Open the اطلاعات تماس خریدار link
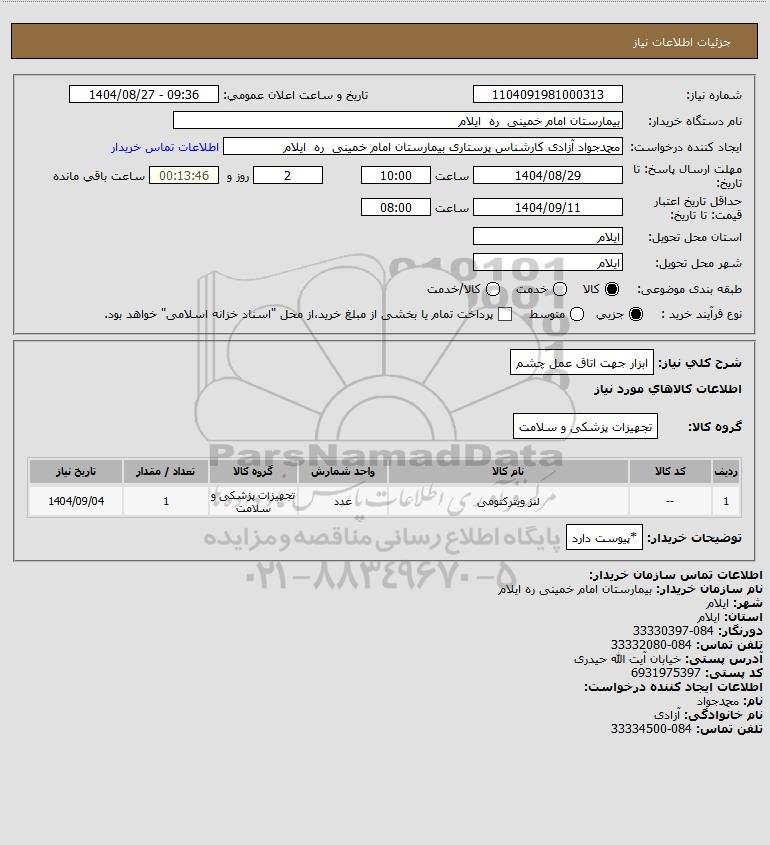 (x=165, y=147)
